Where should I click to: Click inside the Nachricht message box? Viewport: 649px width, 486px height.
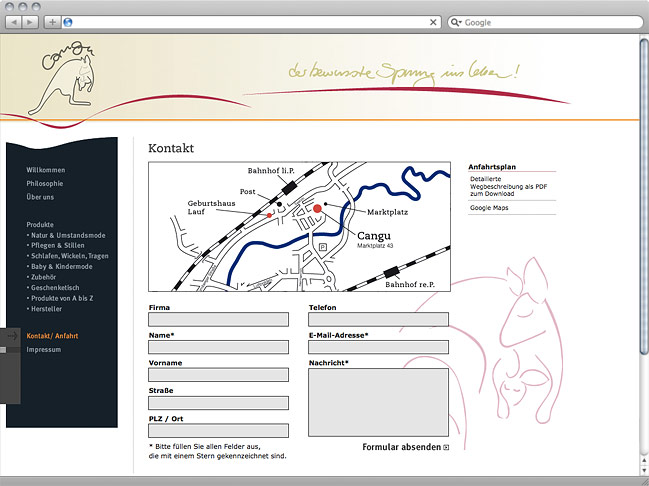tap(379, 402)
